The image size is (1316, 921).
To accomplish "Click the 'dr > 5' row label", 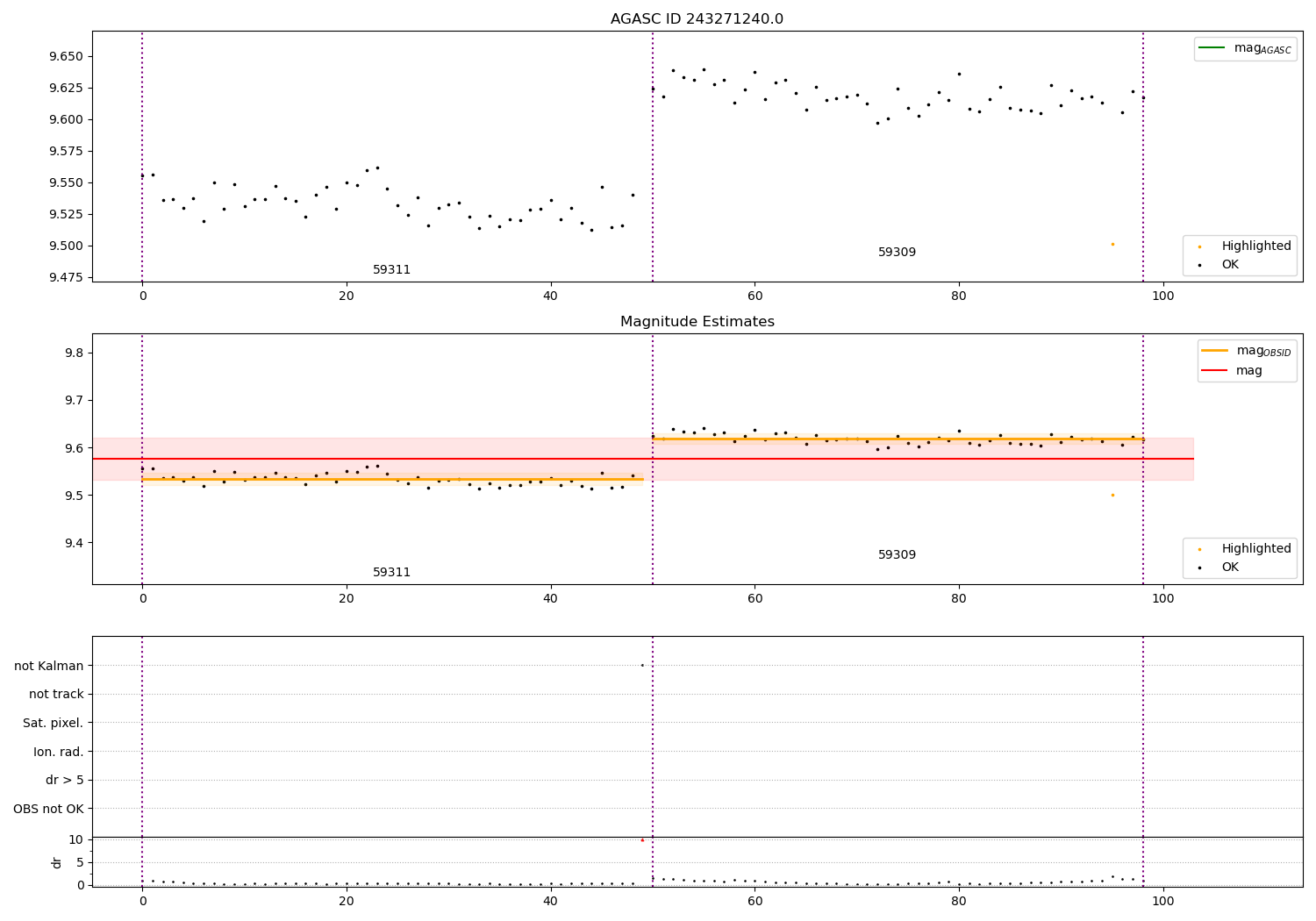I will point(65,780).
